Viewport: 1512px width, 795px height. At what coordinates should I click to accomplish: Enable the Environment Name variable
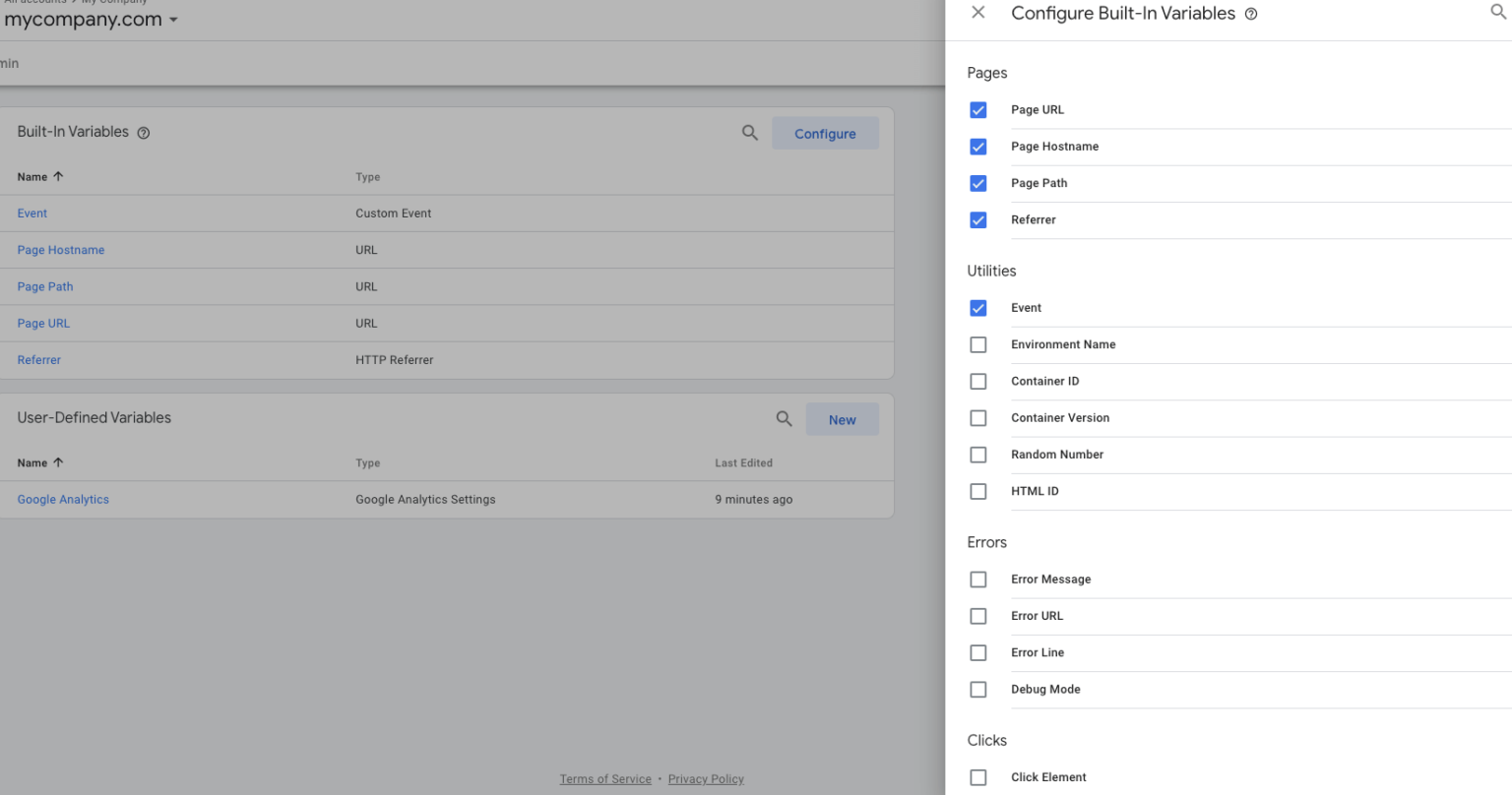point(977,344)
